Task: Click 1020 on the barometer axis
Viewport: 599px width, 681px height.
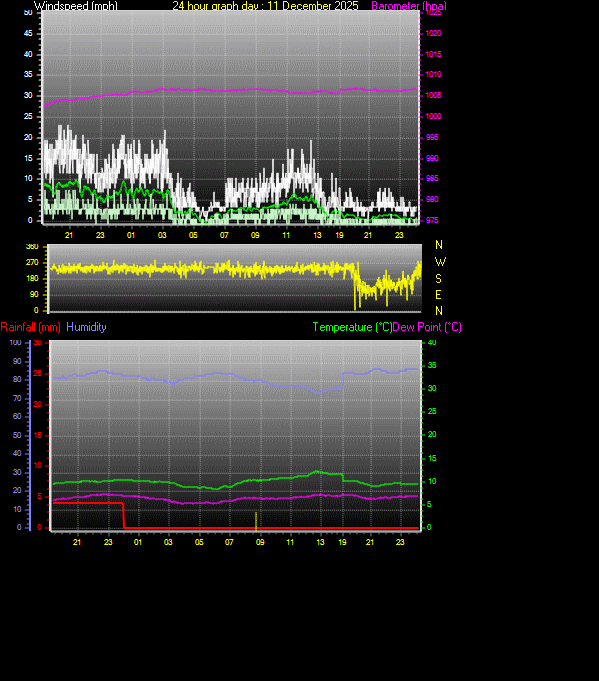Action: [433, 33]
